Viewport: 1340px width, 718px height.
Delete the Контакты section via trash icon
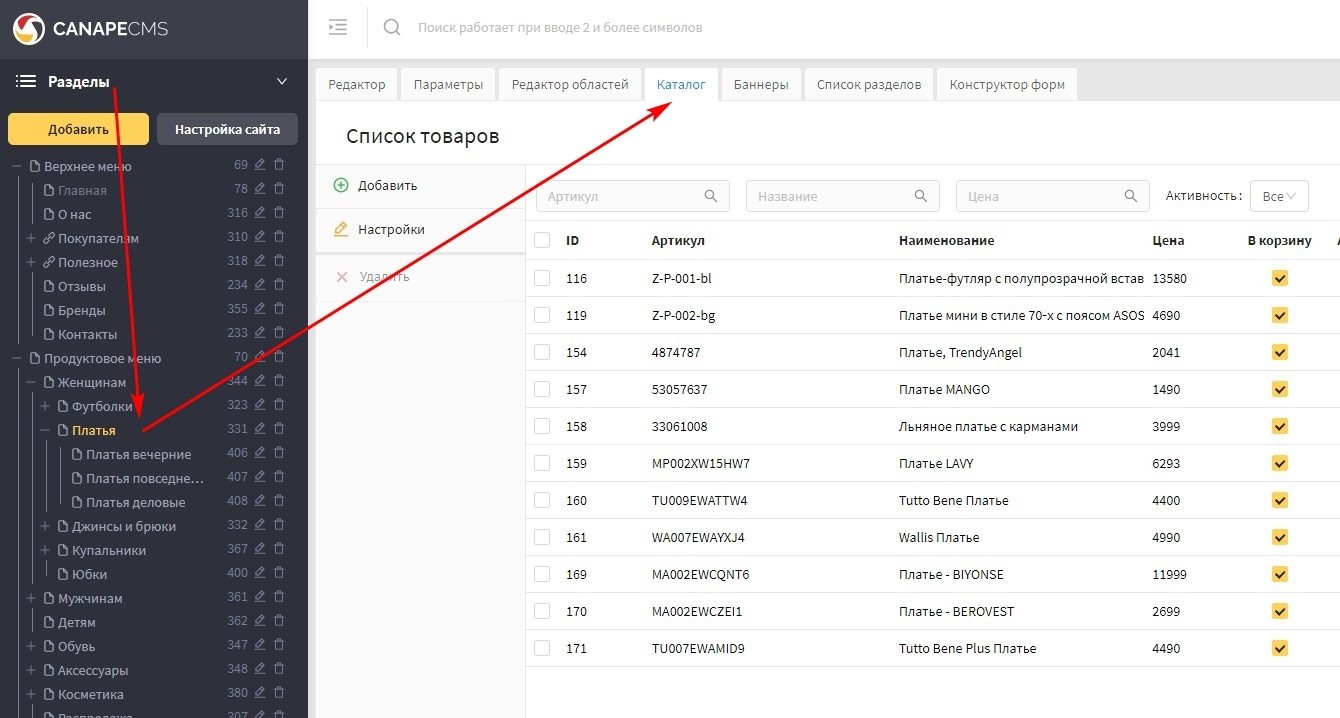pyautogui.click(x=279, y=333)
